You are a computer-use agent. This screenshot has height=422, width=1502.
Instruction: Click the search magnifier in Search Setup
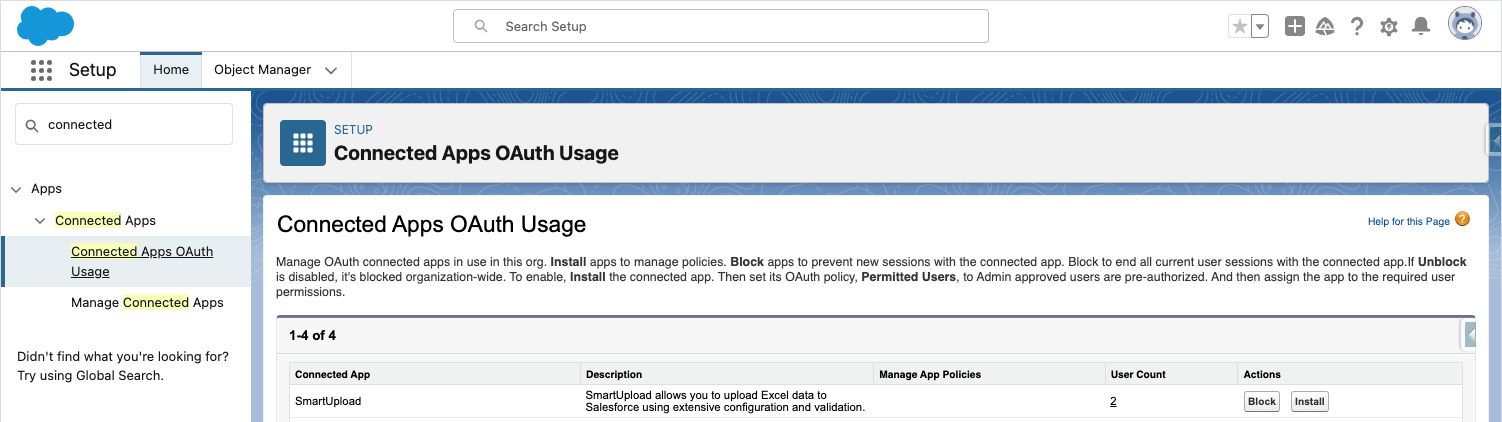[x=481, y=26]
